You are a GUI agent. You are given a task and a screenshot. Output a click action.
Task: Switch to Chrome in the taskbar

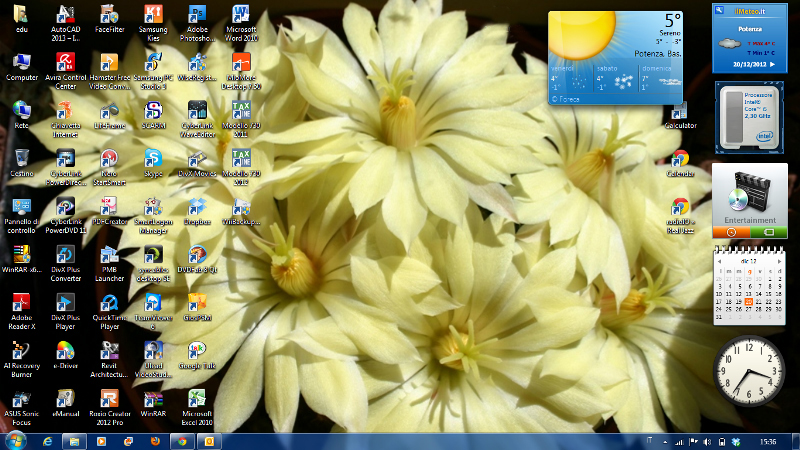pyautogui.click(x=182, y=441)
